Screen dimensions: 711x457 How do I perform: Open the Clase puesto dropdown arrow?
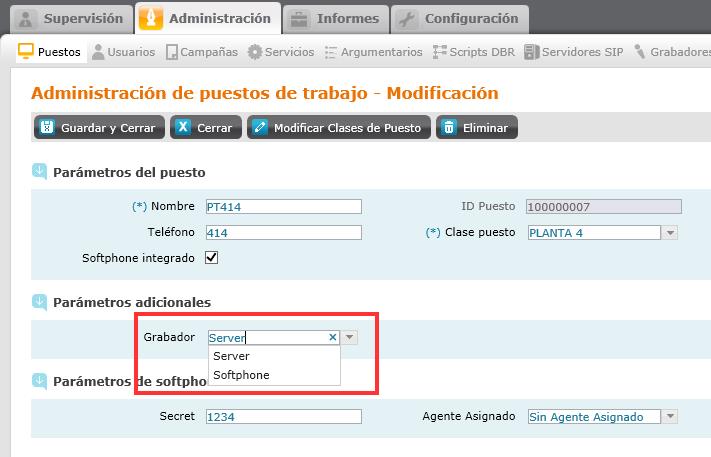pos(670,233)
